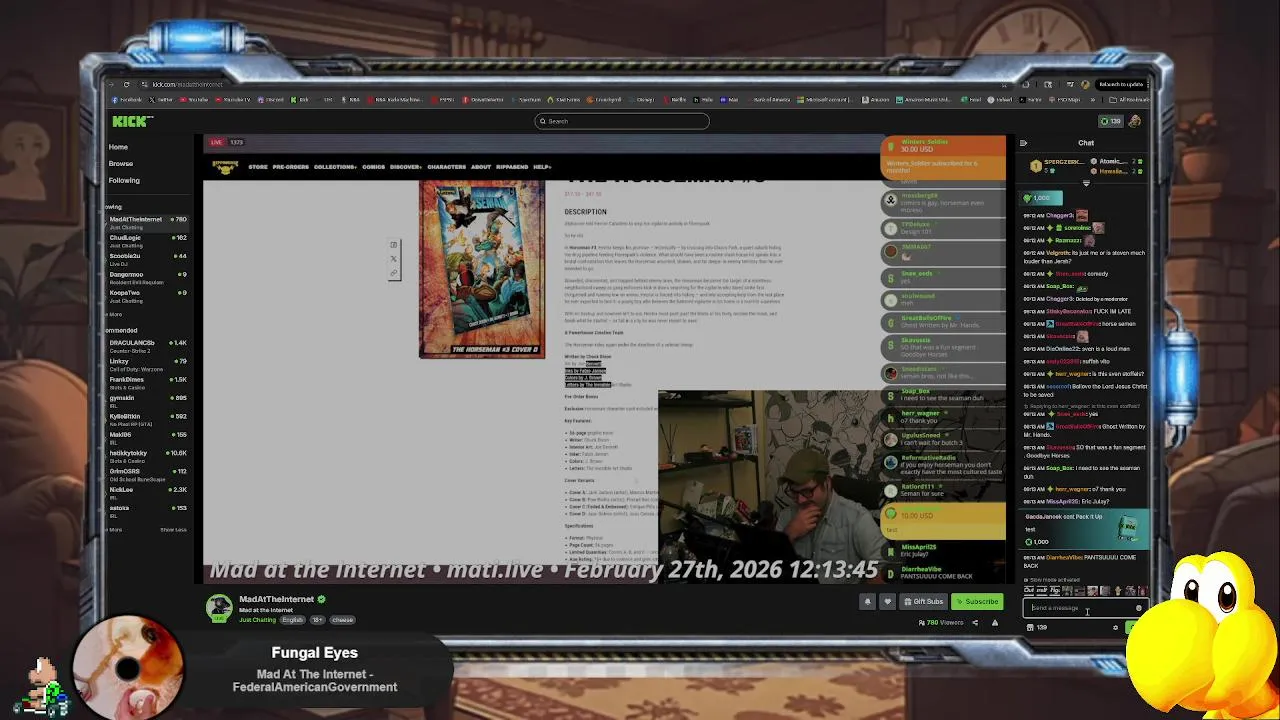Click Show Less under recommended channels
The width and height of the screenshot is (1280, 720).
173,529
